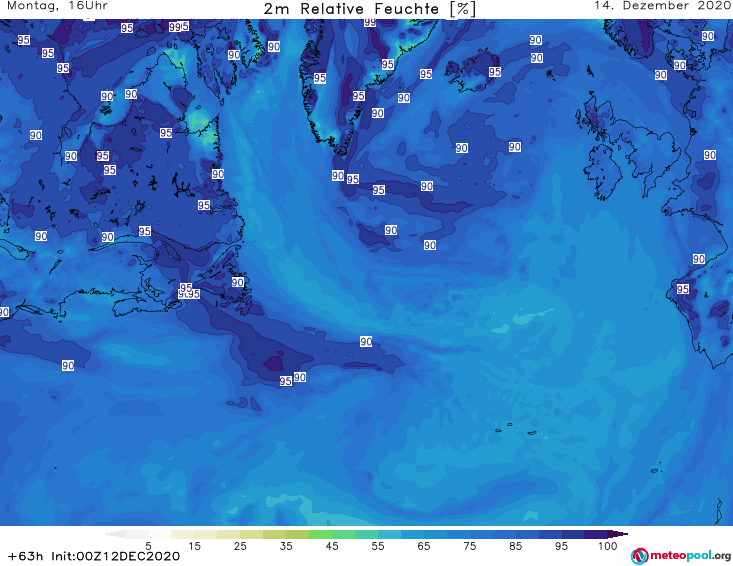This screenshot has width=733, height=566.
Task: Click the '35' tick label on the color scale
Action: point(286,546)
